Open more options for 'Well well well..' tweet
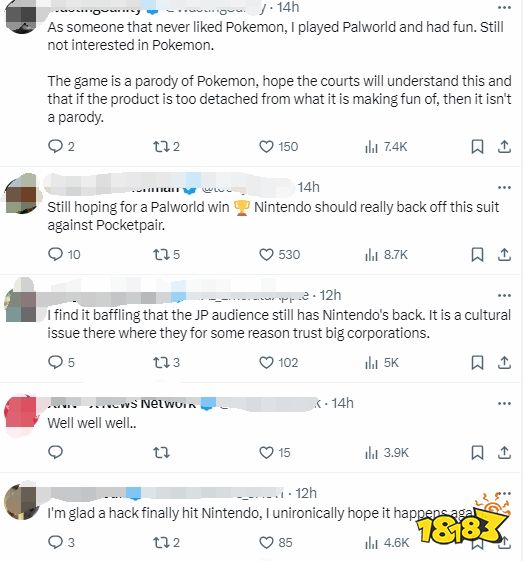523x561 pixels. tap(504, 403)
